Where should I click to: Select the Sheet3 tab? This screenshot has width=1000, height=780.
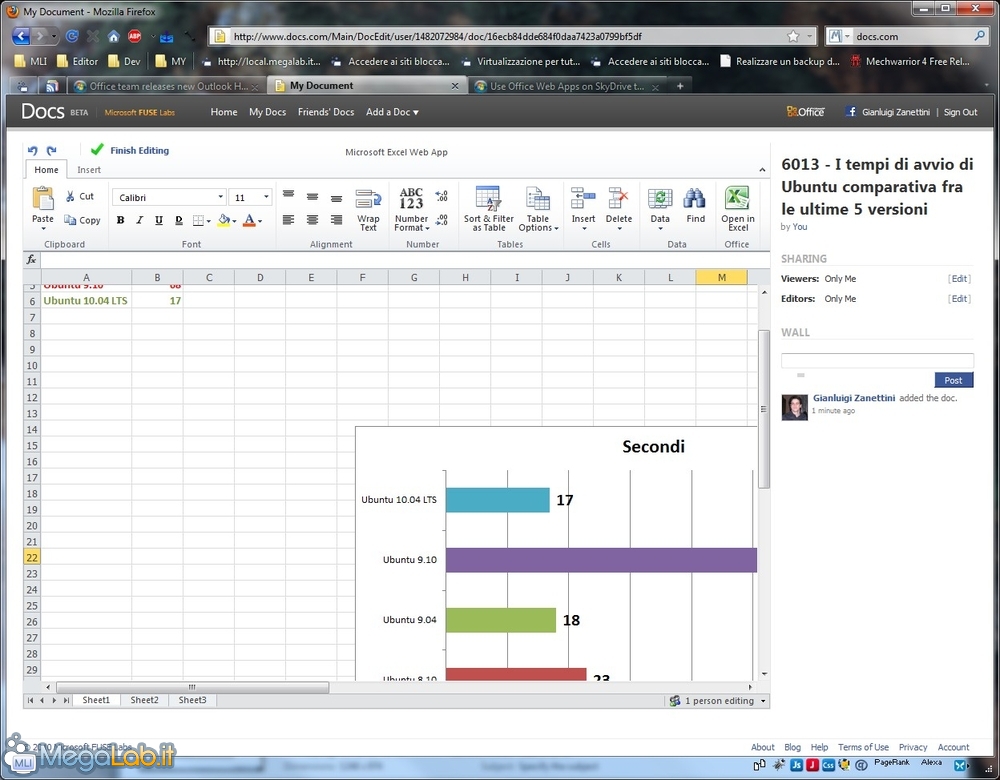pos(192,700)
